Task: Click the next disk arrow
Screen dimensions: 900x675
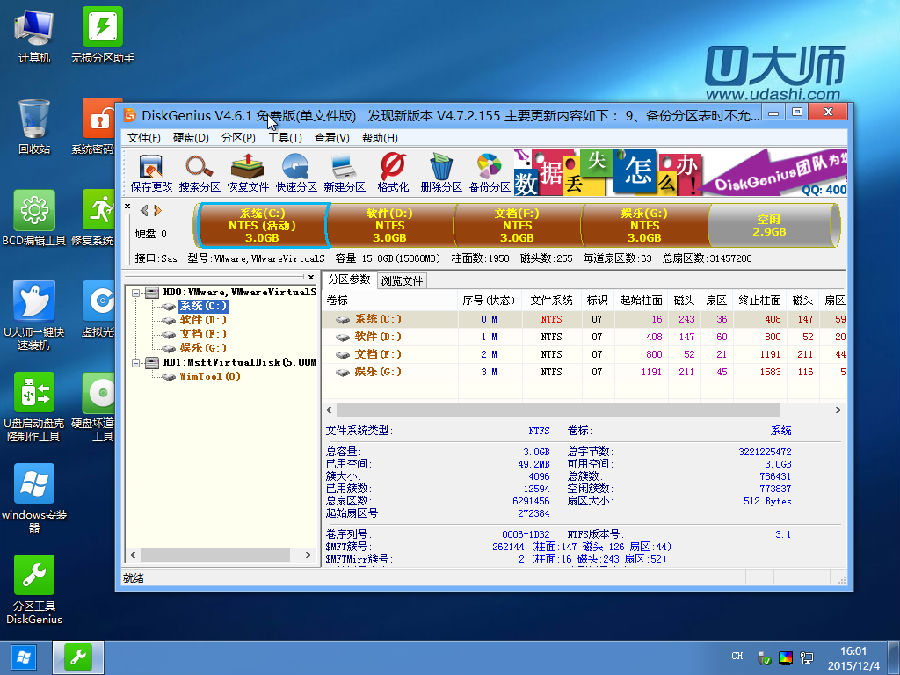Action: click(158, 211)
